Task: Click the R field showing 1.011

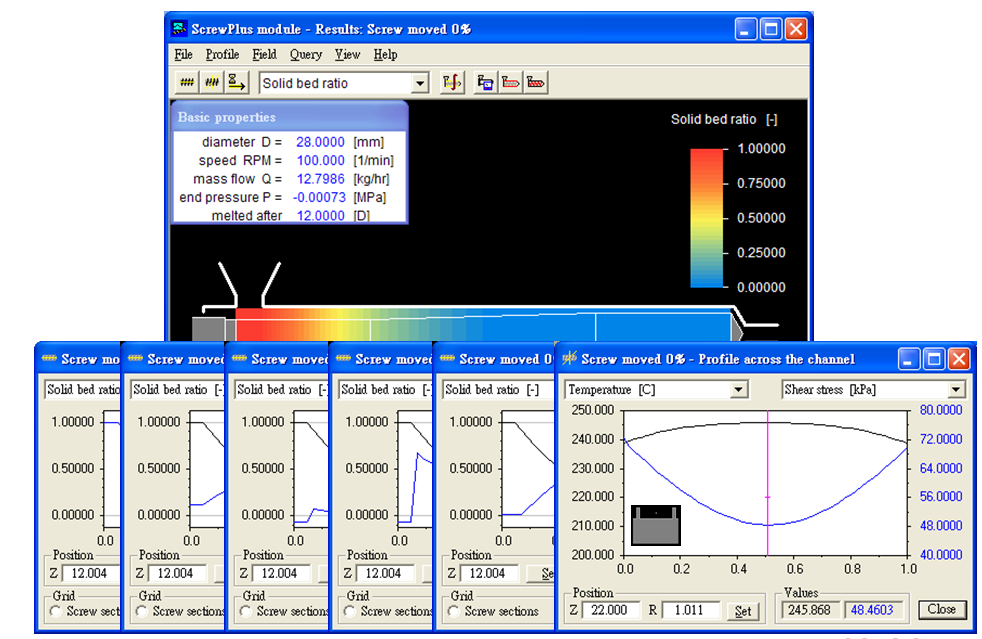Action: 691,610
